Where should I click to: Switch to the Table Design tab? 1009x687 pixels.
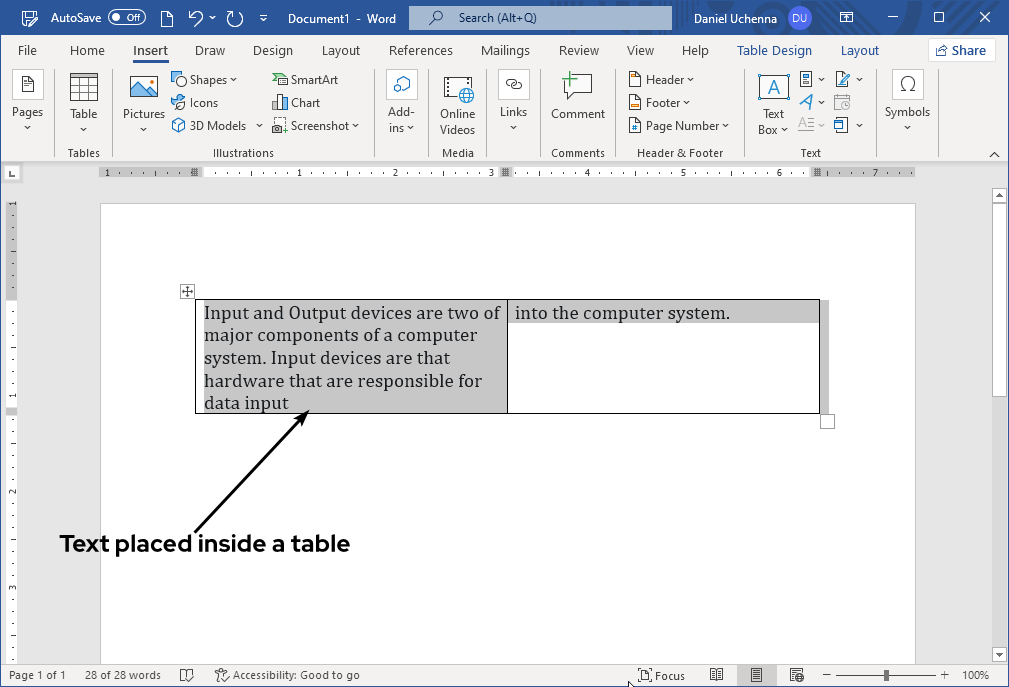[777, 50]
